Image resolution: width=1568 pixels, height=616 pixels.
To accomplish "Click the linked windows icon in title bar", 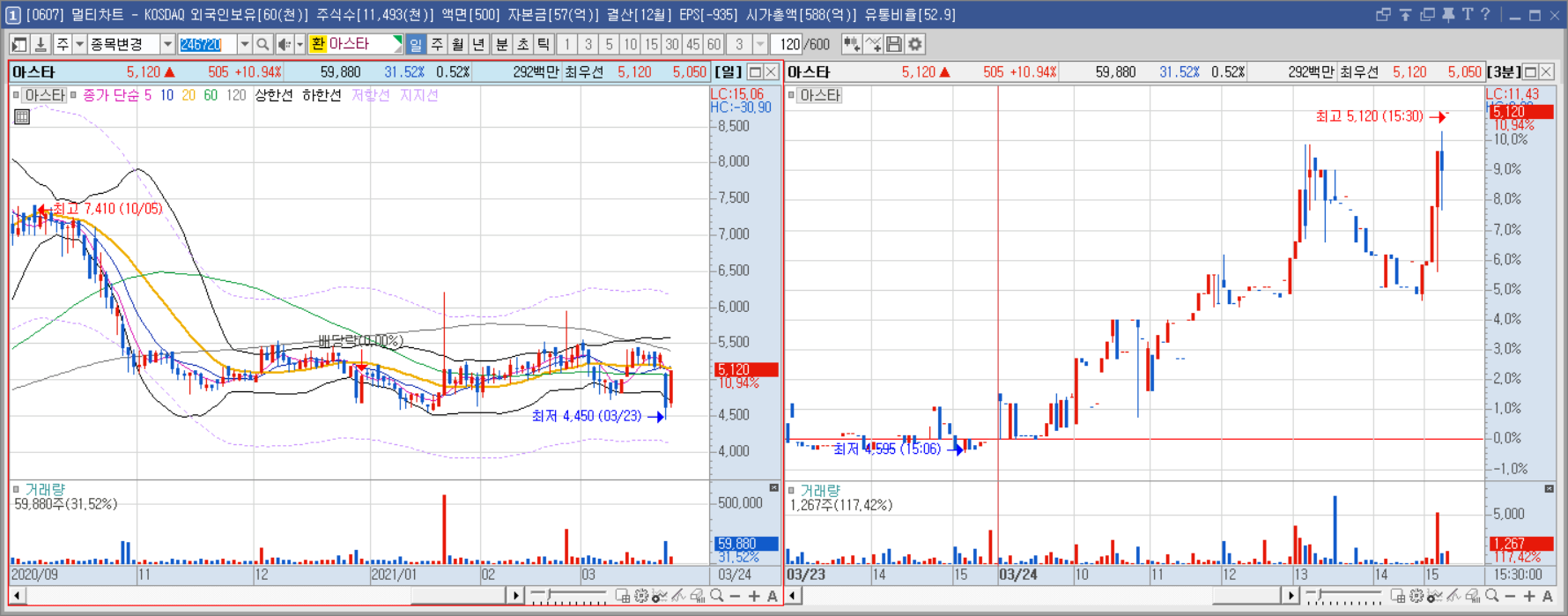I will 1383,14.
